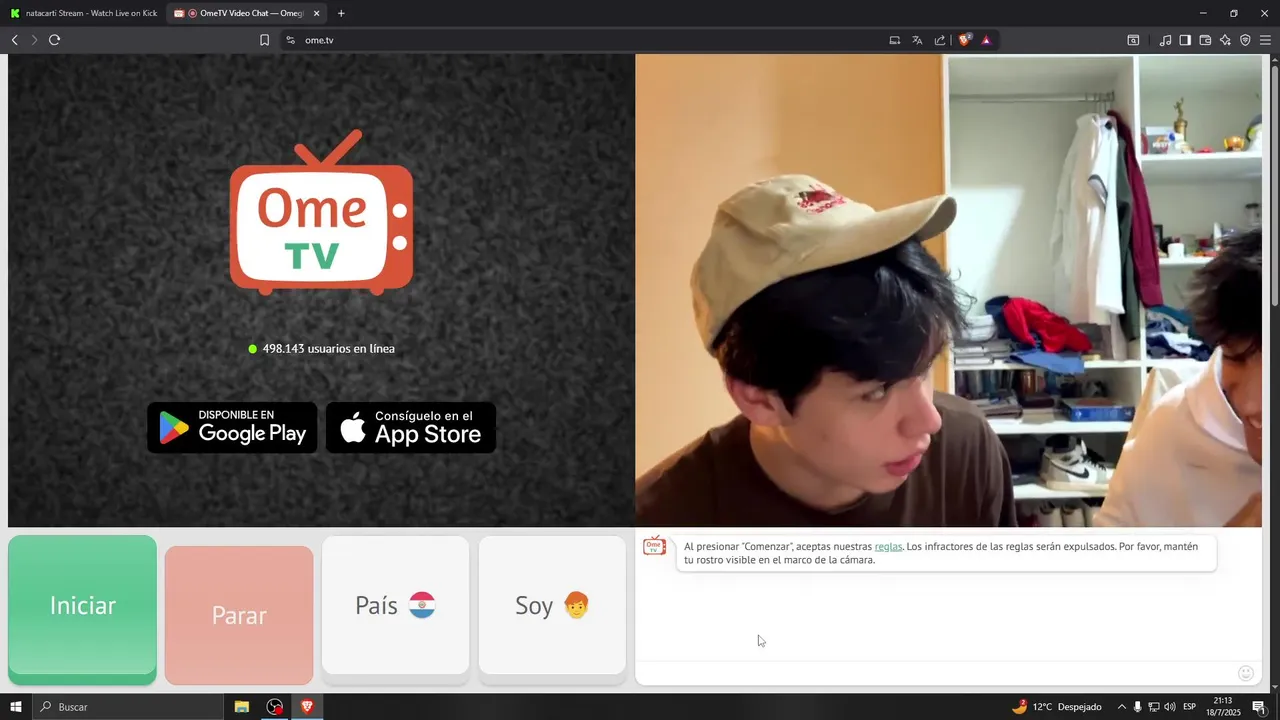Click the Parar button
This screenshot has width=1280, height=720.
pyautogui.click(x=239, y=615)
